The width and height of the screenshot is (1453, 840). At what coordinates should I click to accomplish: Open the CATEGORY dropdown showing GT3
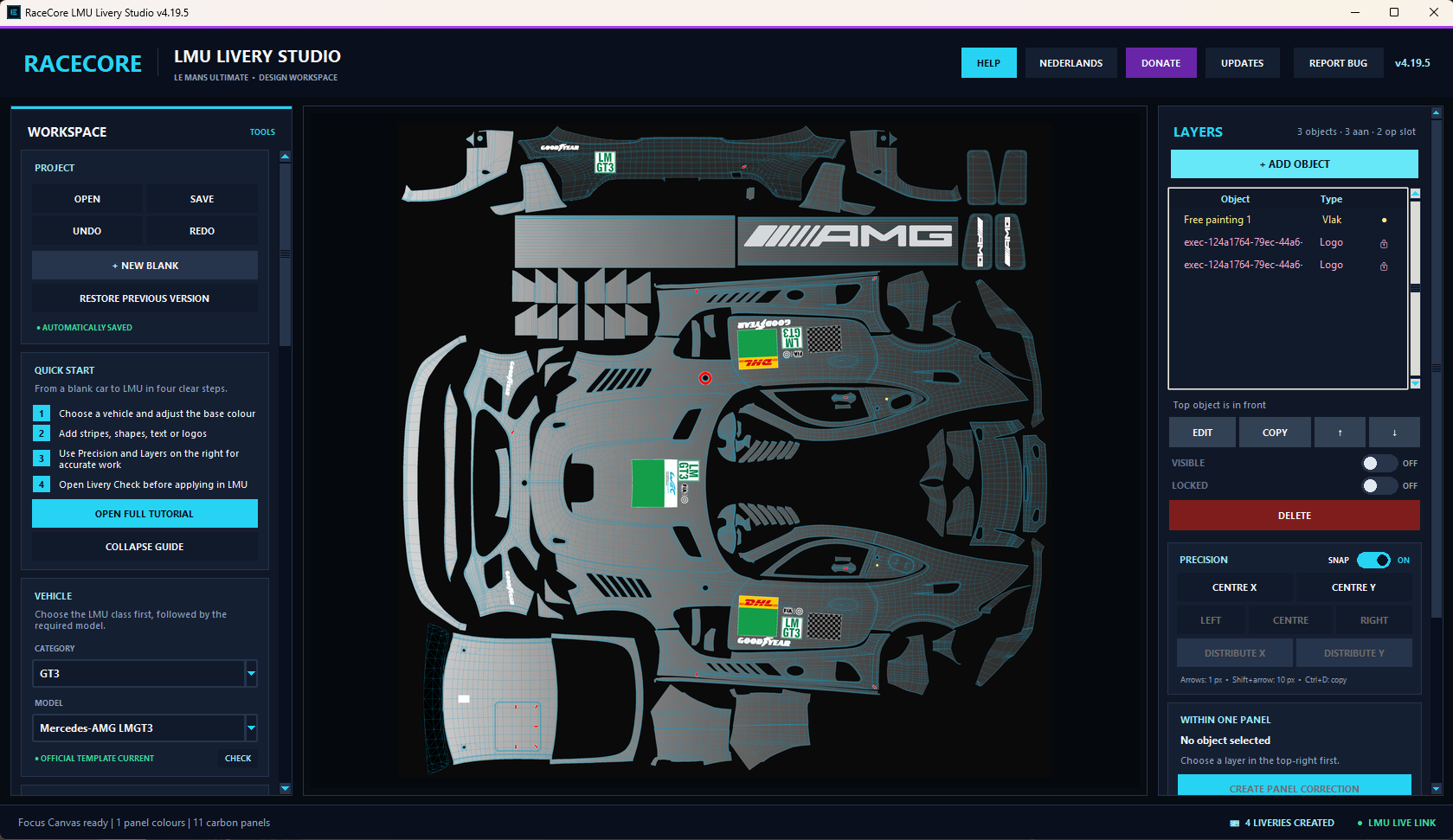[145, 674]
